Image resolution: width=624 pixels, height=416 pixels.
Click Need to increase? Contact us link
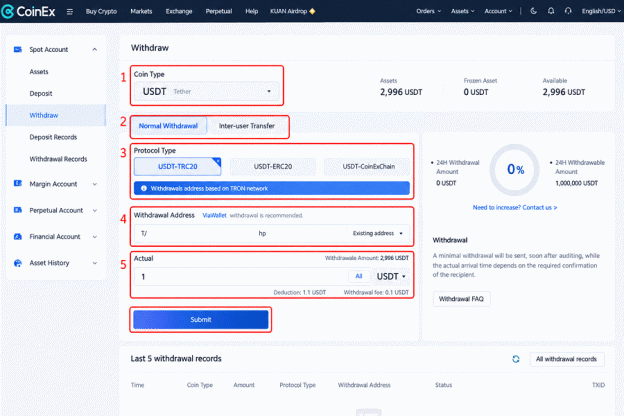click(x=515, y=207)
